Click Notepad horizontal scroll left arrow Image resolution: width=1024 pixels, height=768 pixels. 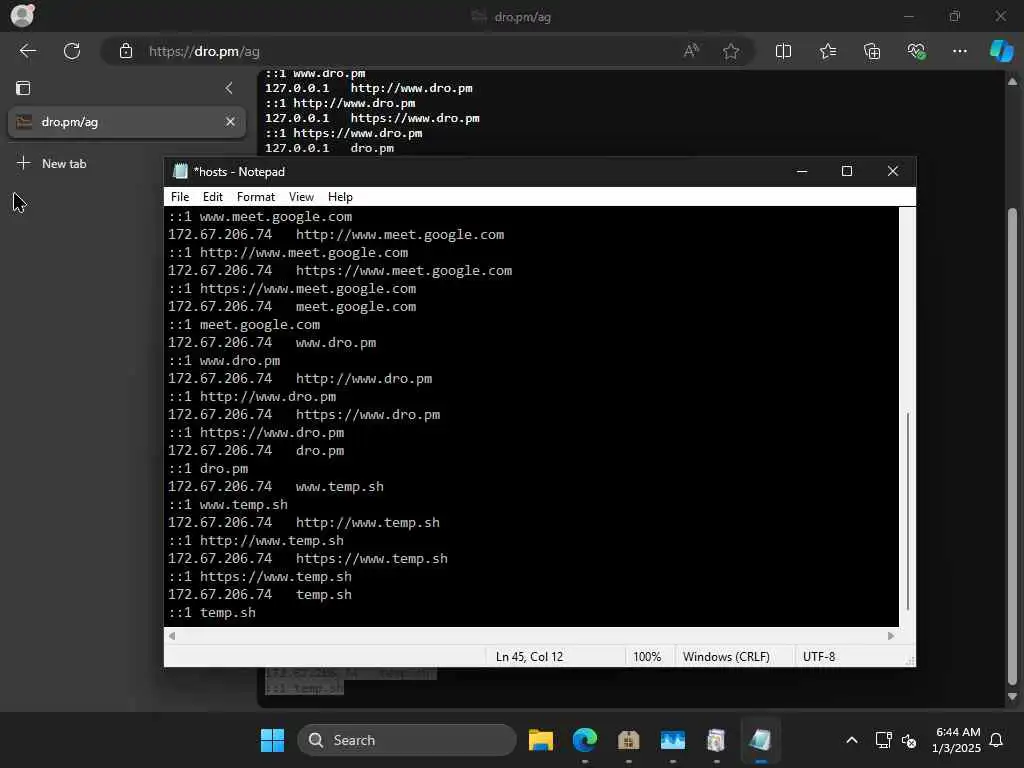[x=172, y=635]
